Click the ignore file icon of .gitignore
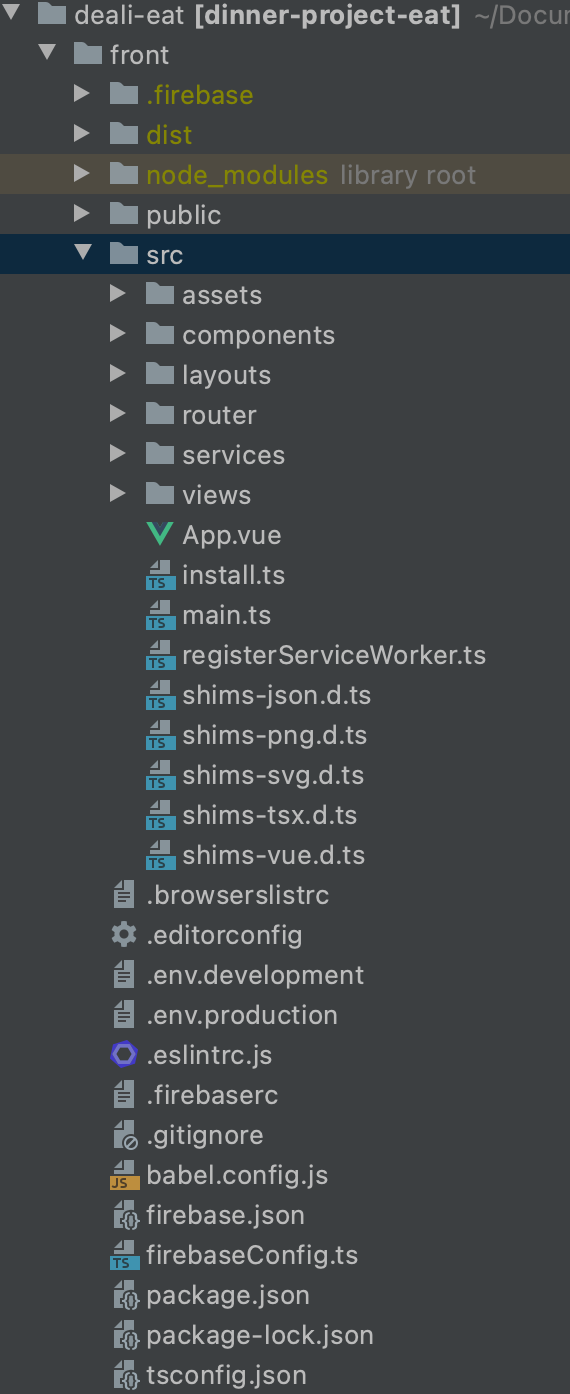570x1394 pixels. pos(125,1135)
